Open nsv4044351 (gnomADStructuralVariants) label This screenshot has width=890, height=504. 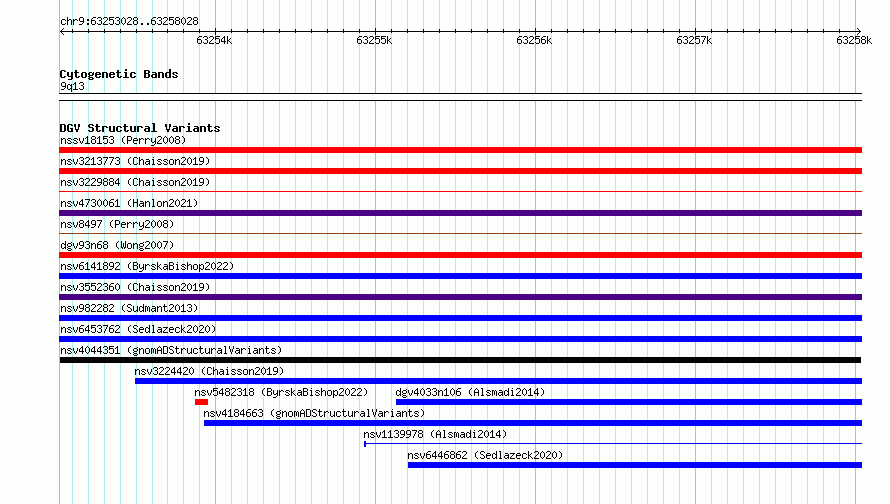[x=171, y=350]
